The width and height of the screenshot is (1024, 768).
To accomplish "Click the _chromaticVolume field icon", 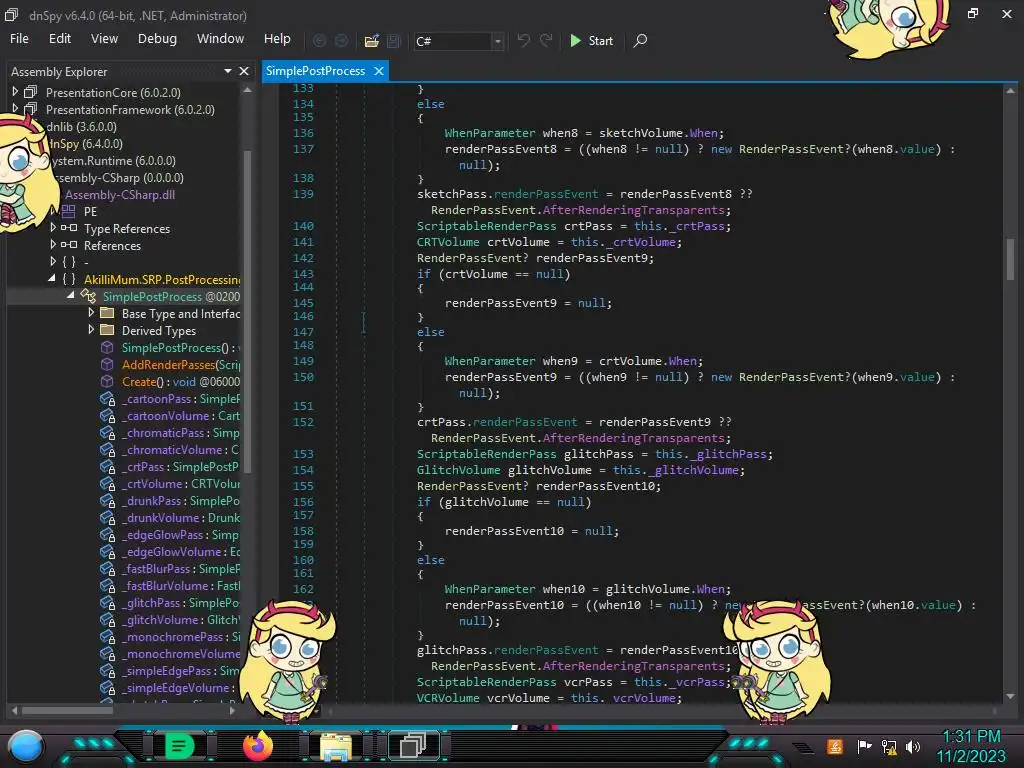I will (x=107, y=450).
